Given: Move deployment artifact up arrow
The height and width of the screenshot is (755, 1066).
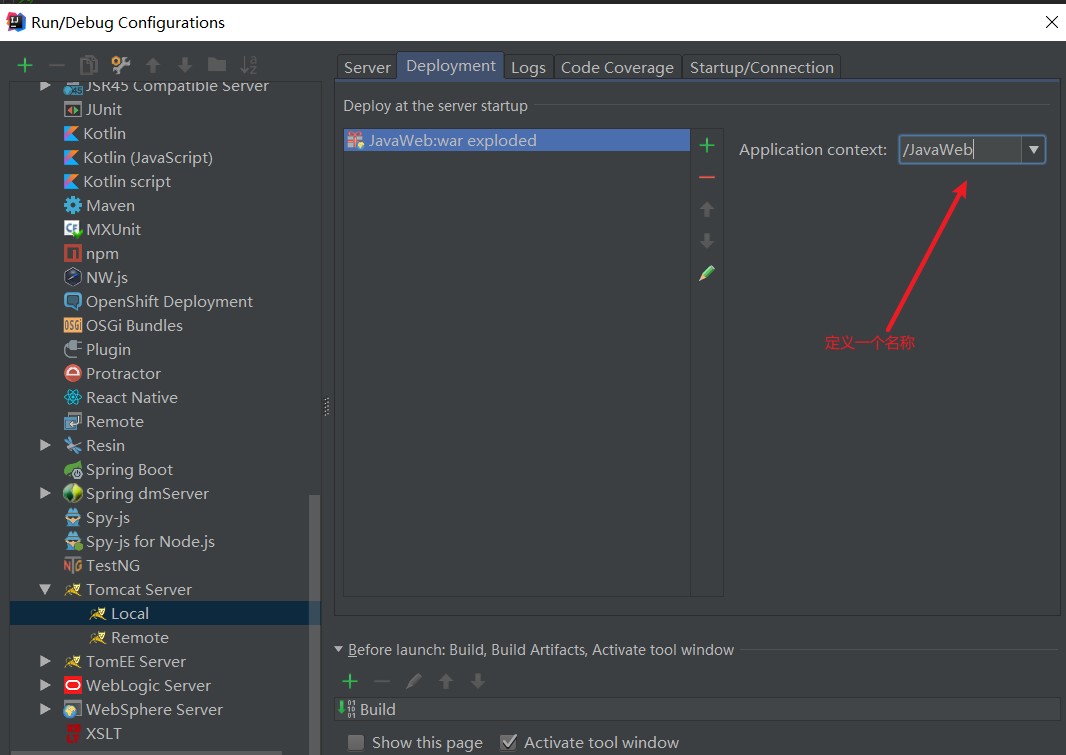Looking at the screenshot, I should (x=707, y=209).
